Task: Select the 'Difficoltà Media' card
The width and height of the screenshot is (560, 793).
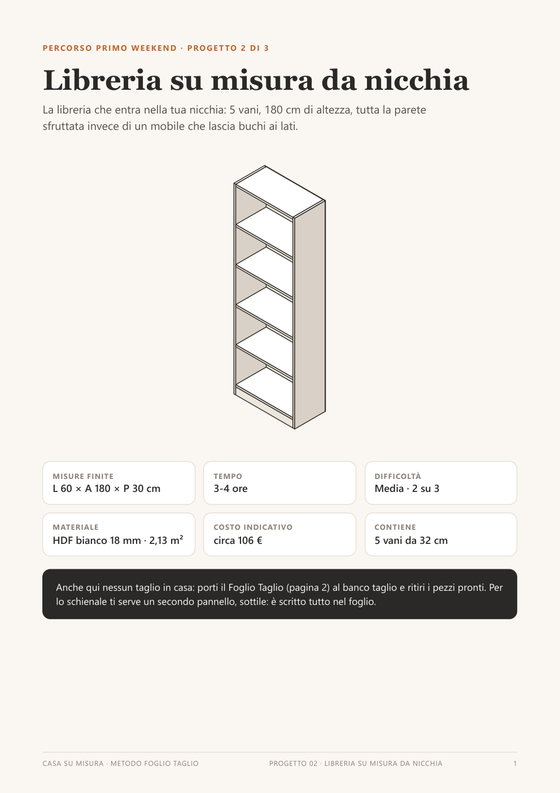Action: (441, 483)
